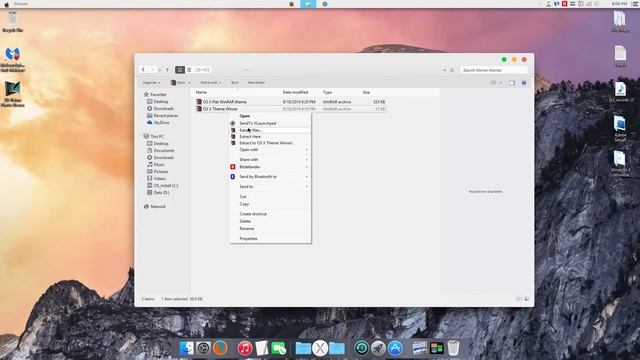Click the Finder icon in the dock

(187, 348)
